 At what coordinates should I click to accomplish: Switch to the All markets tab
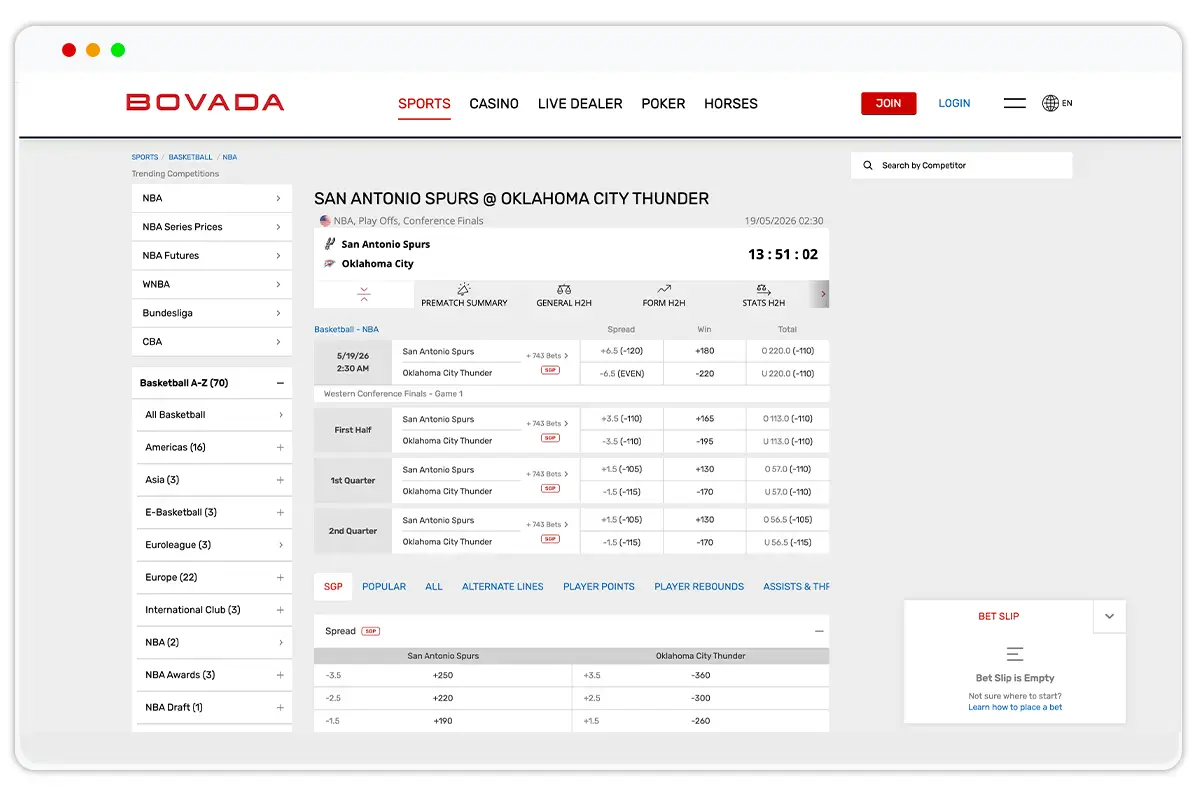[x=434, y=587]
